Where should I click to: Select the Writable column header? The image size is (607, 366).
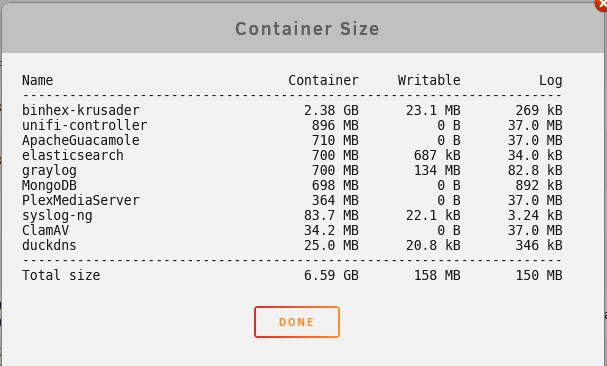click(x=429, y=80)
